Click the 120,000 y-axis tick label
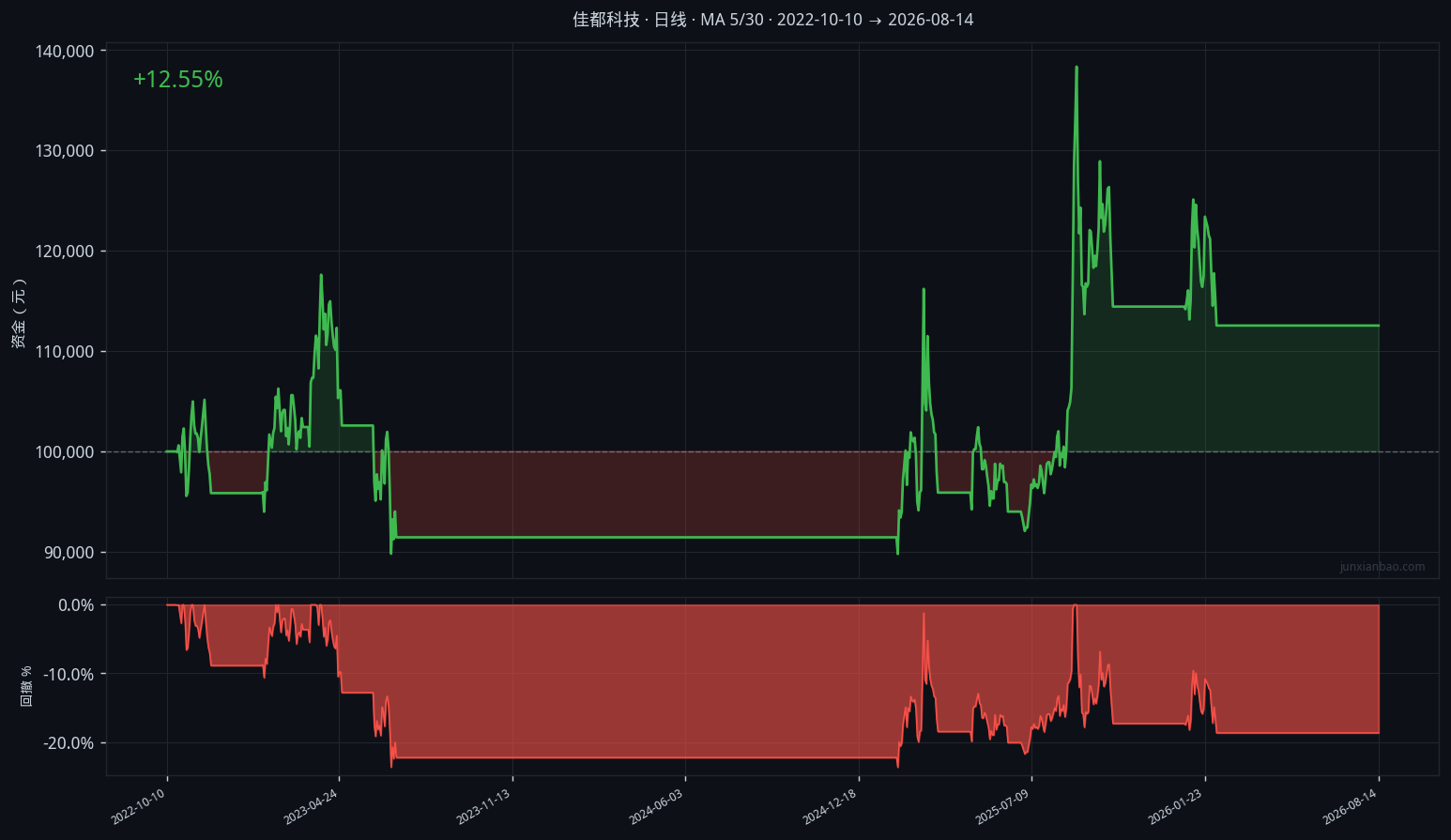The image size is (1451, 840). (65, 252)
